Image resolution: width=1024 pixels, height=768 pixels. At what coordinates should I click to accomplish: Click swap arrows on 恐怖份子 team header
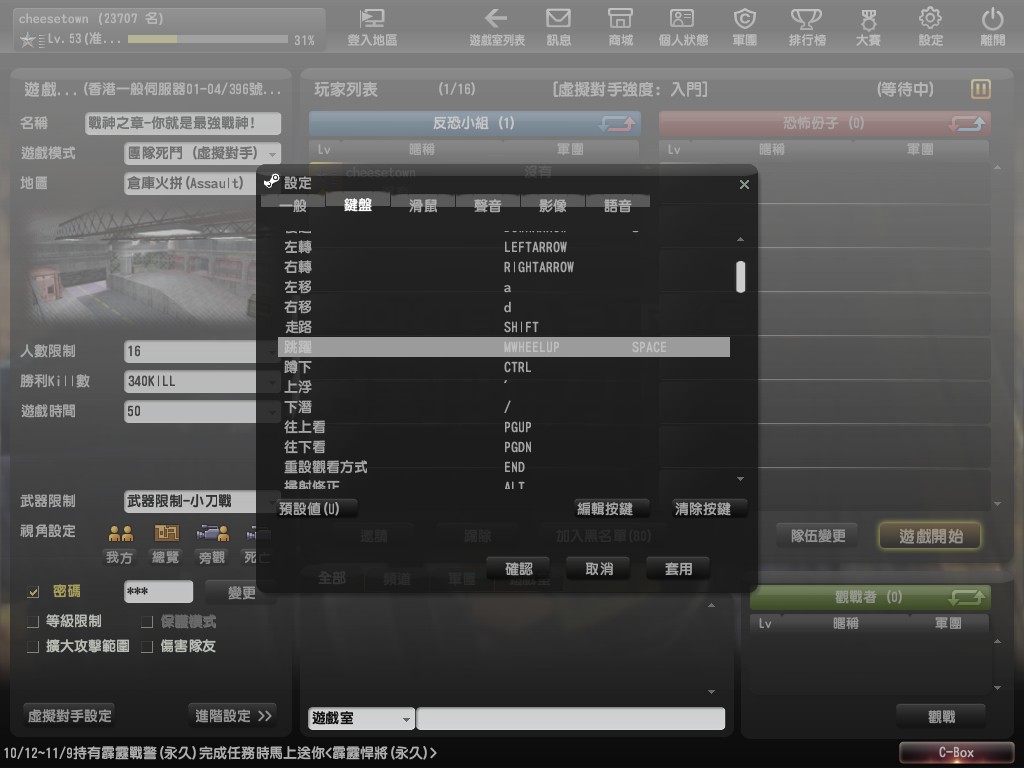[967, 123]
